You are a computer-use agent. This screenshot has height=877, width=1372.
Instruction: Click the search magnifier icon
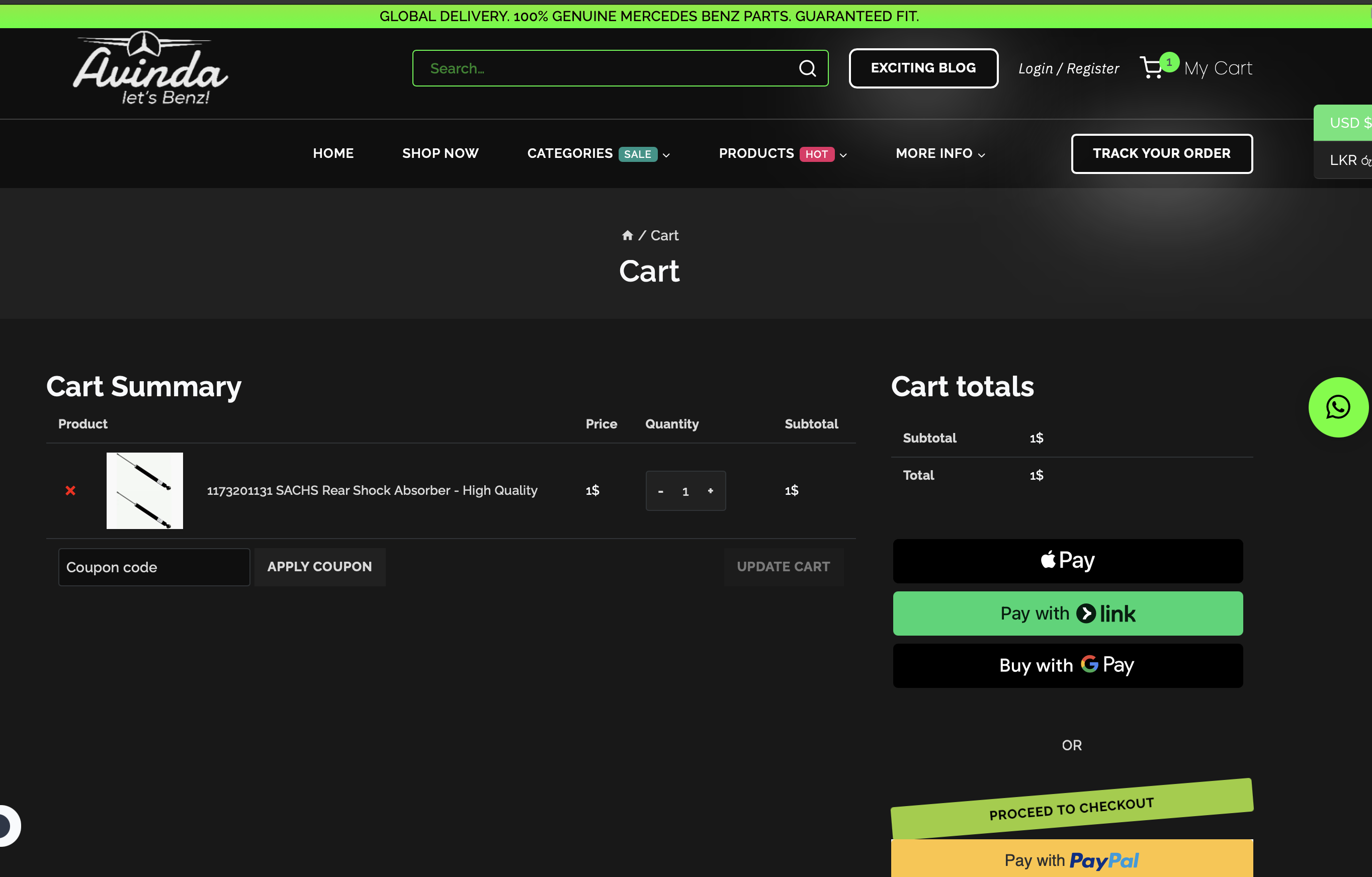(807, 68)
